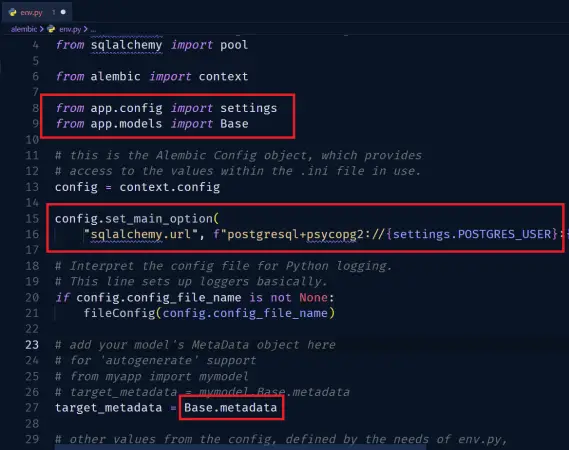Select the env.py editor tab
The width and height of the screenshot is (569, 450).
[x=37, y=12]
